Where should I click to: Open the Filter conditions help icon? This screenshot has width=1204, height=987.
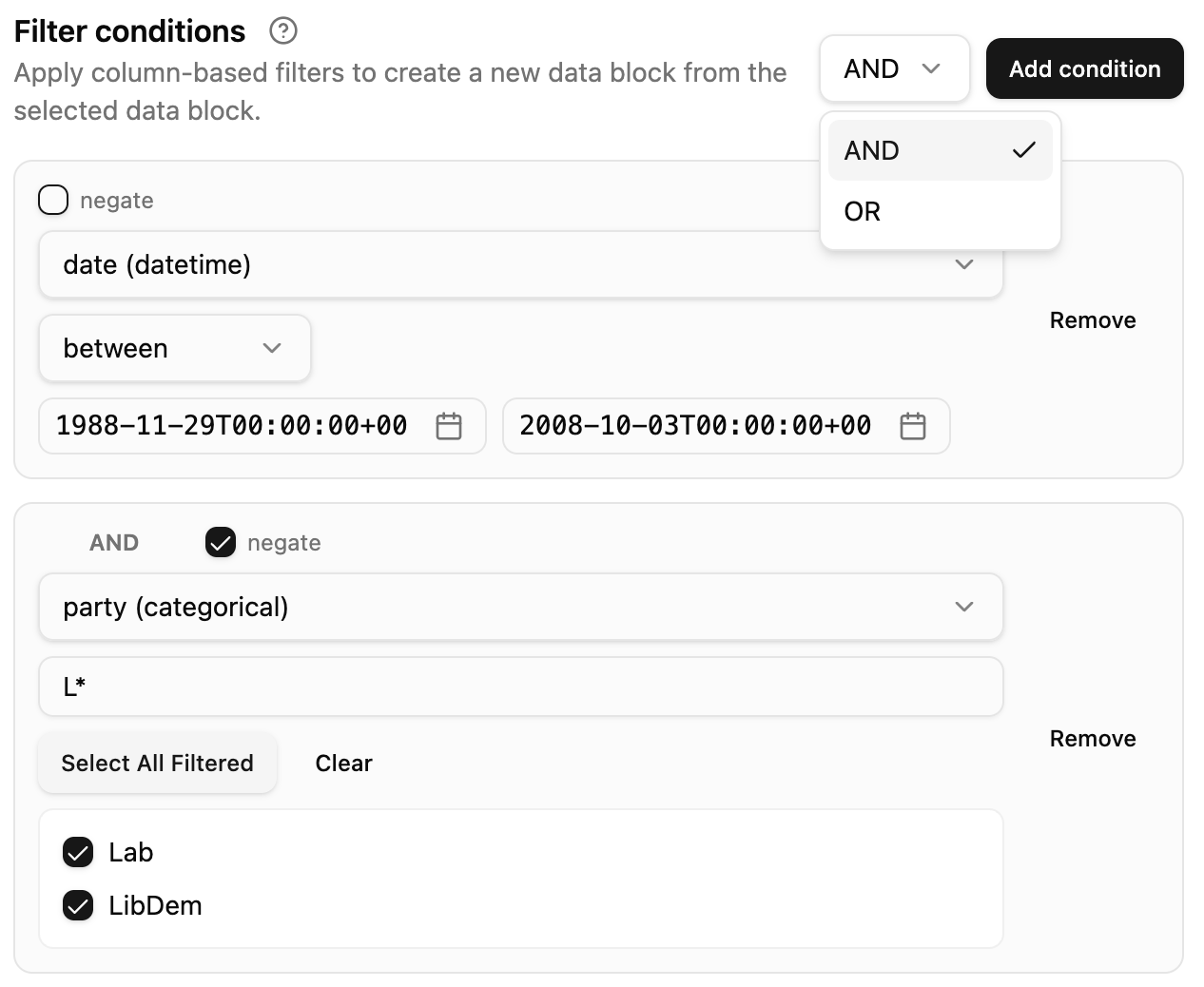pyautogui.click(x=283, y=31)
